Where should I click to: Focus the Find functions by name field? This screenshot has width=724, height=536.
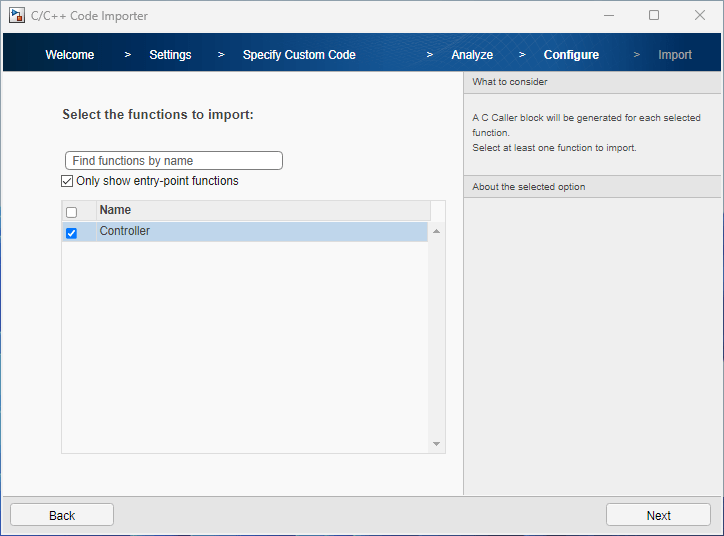click(x=174, y=161)
